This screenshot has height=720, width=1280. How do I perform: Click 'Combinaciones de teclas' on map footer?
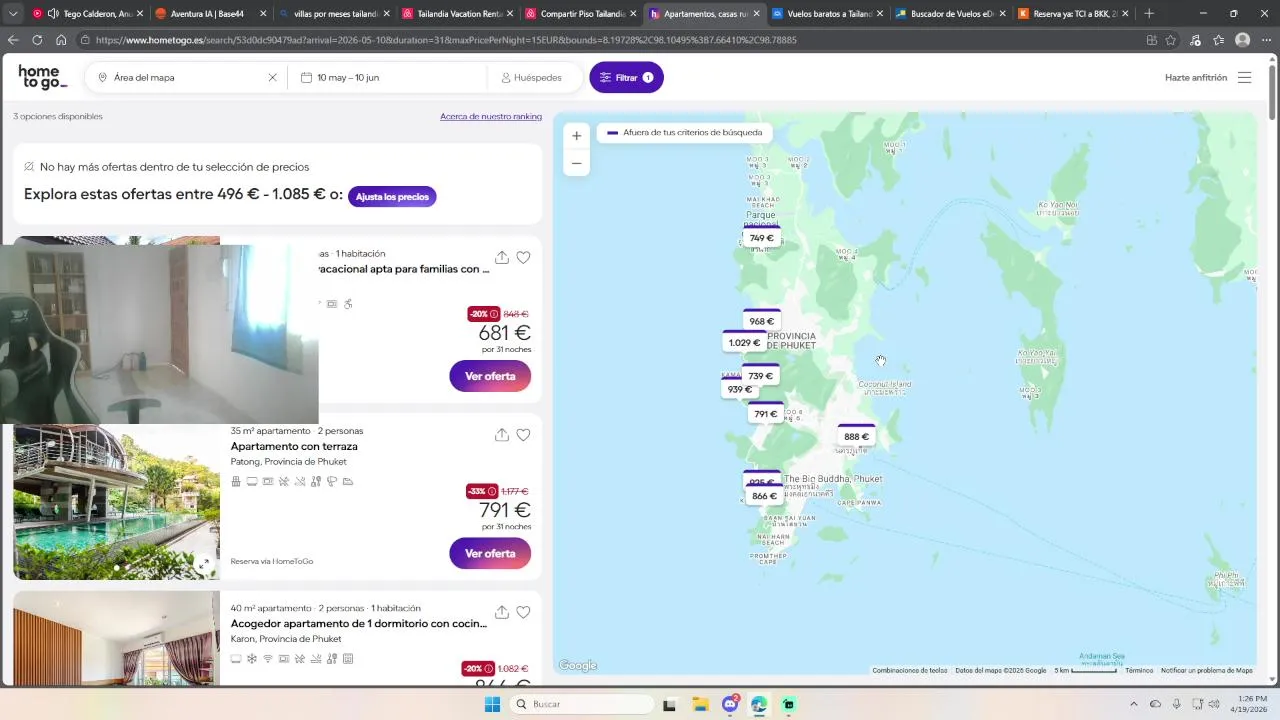909,671
